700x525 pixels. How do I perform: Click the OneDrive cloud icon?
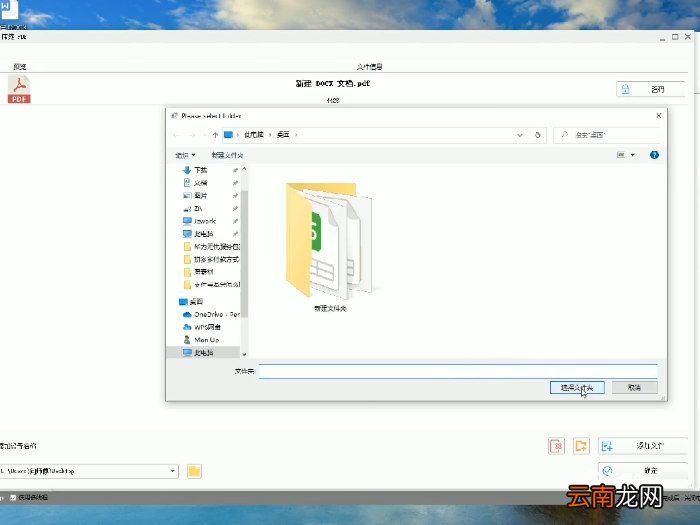(x=187, y=314)
